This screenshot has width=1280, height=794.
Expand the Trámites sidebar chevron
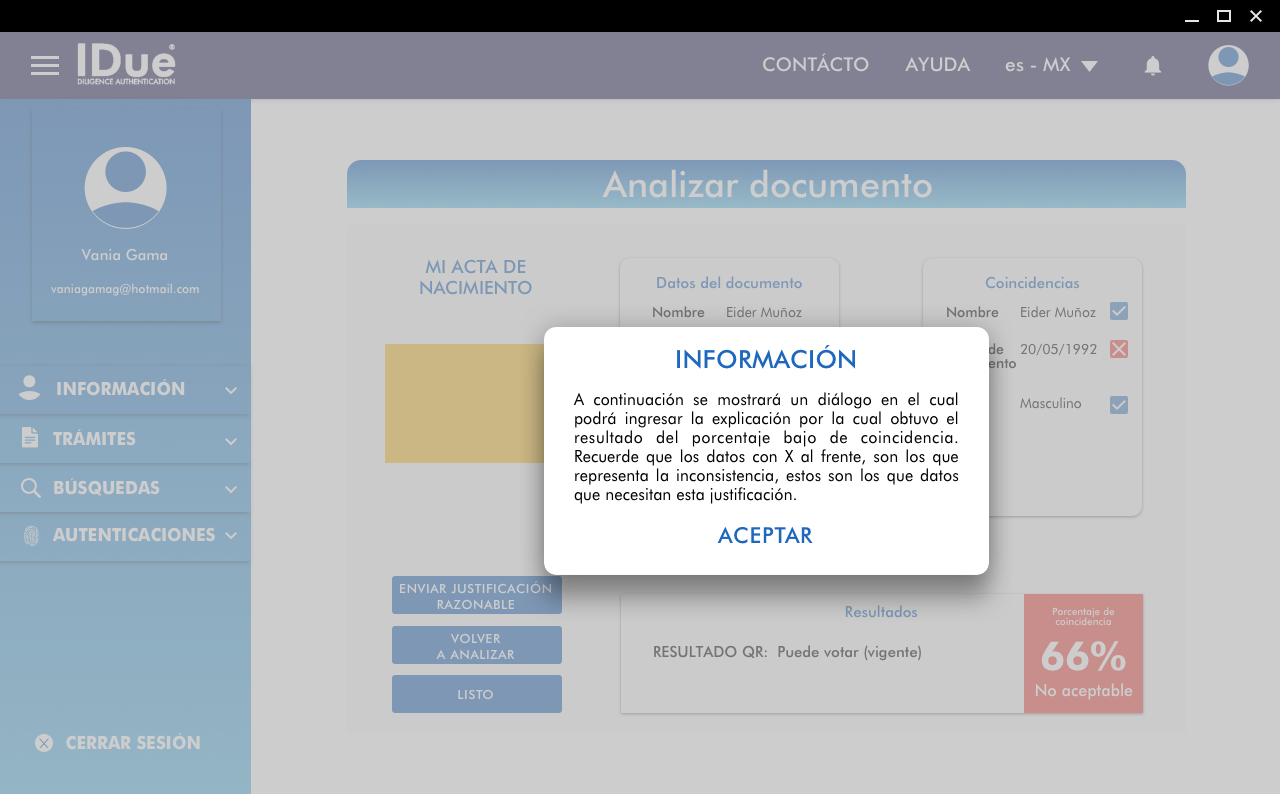point(231,440)
